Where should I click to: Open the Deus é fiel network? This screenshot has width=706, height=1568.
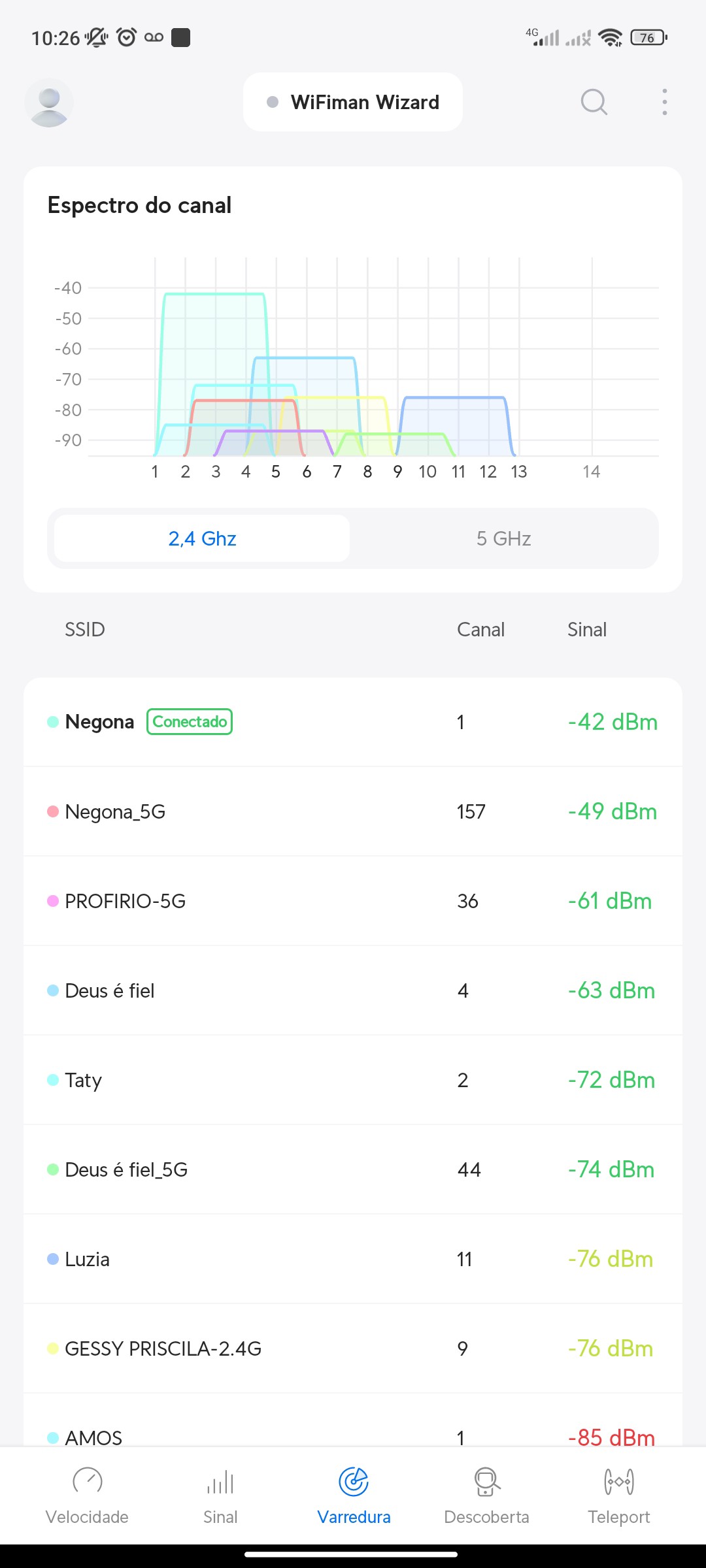click(353, 990)
